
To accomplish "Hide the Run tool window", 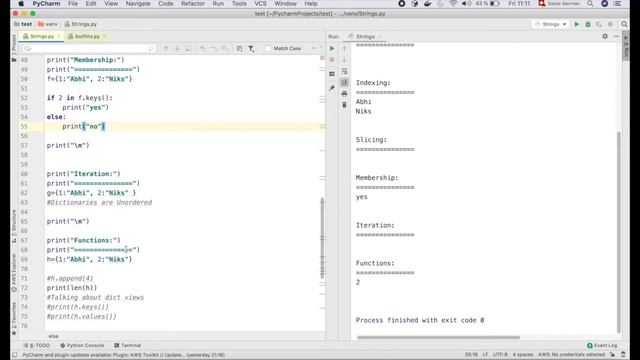I will [616, 36].
